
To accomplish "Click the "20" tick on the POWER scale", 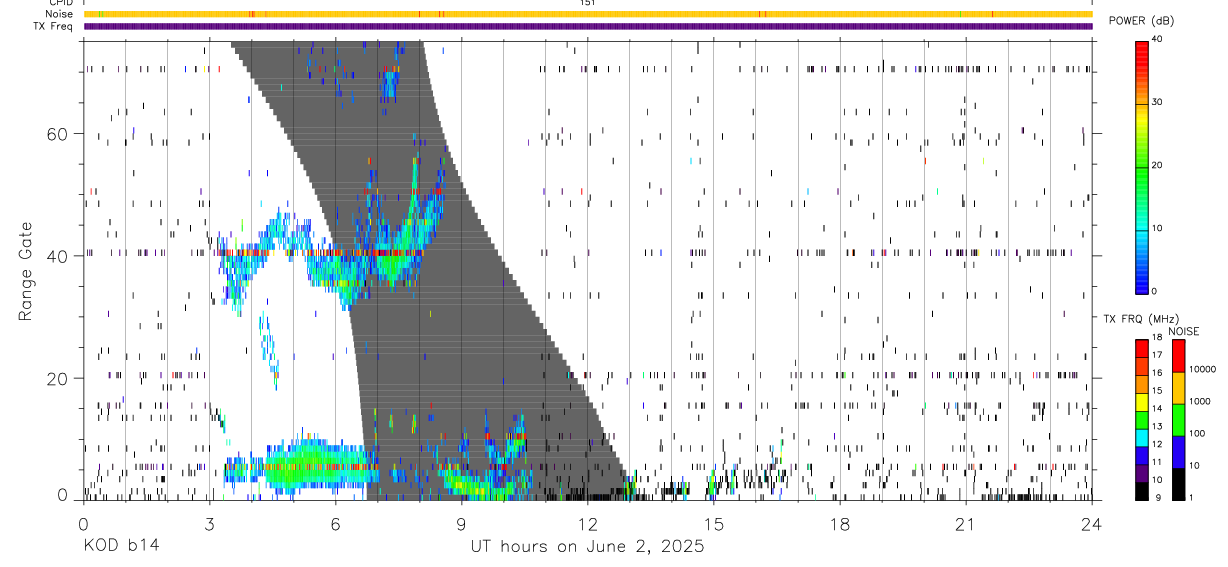I will pyautogui.click(x=1159, y=165).
